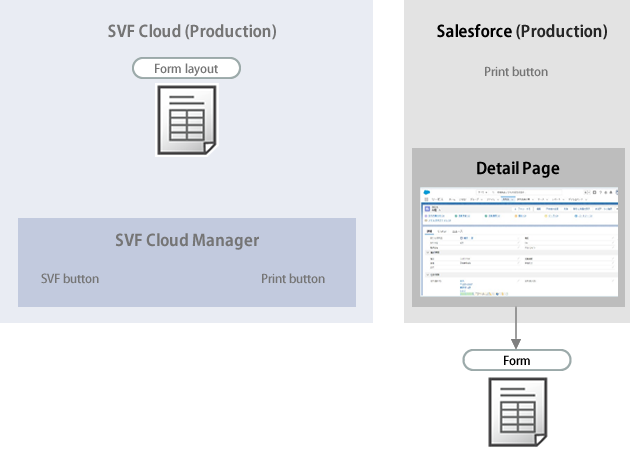Open the Detail Page screenshot thumbnail
630x449 pixels.
(519, 242)
